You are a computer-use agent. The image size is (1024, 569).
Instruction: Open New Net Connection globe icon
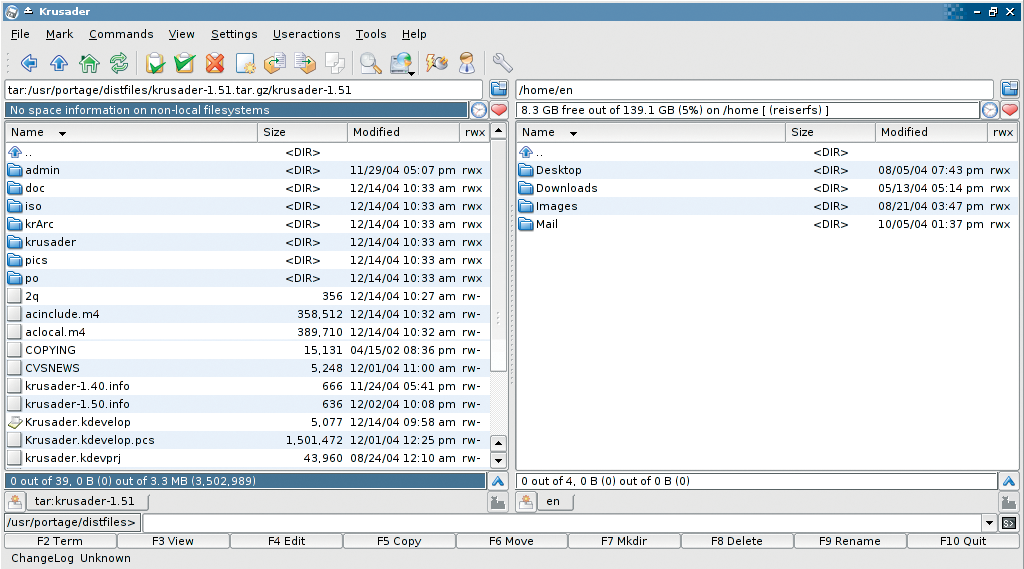[x=401, y=63]
